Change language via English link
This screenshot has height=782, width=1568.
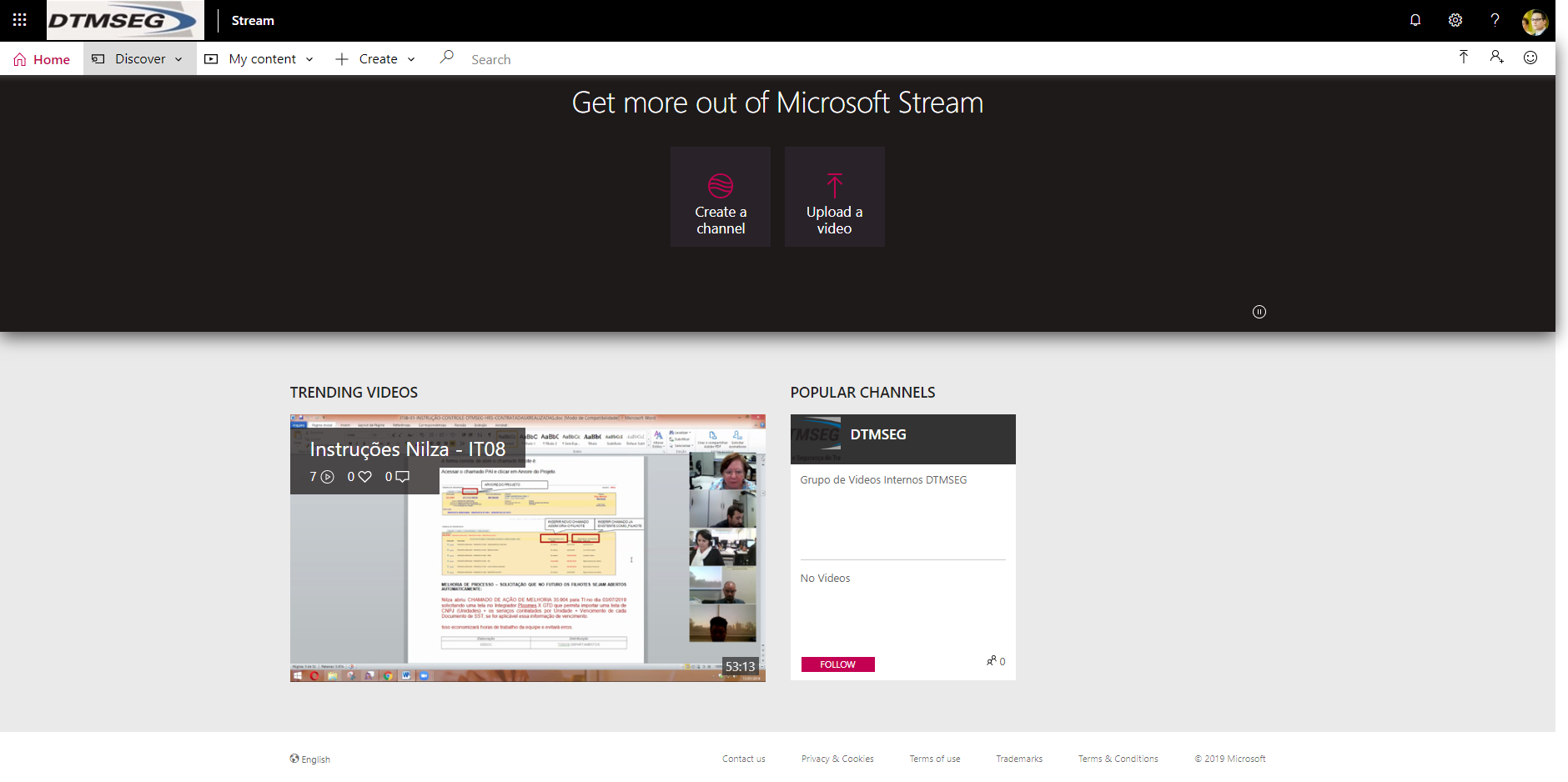pyautogui.click(x=310, y=759)
